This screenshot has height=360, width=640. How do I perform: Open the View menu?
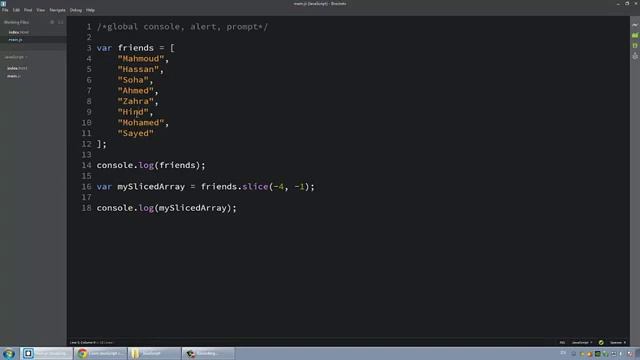40,10
